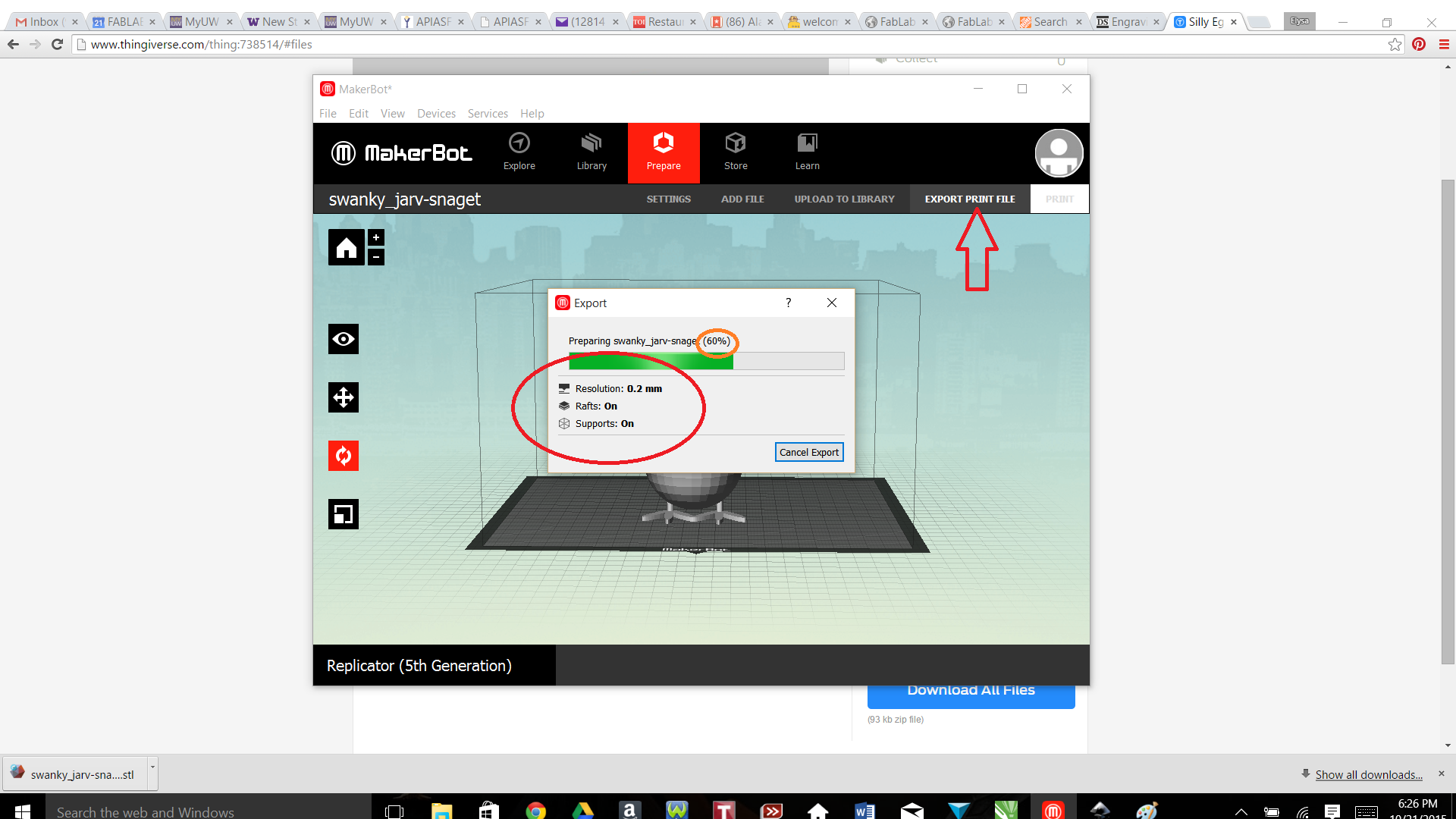Open the Devices menu
The height and width of the screenshot is (819, 1456).
pyautogui.click(x=436, y=113)
